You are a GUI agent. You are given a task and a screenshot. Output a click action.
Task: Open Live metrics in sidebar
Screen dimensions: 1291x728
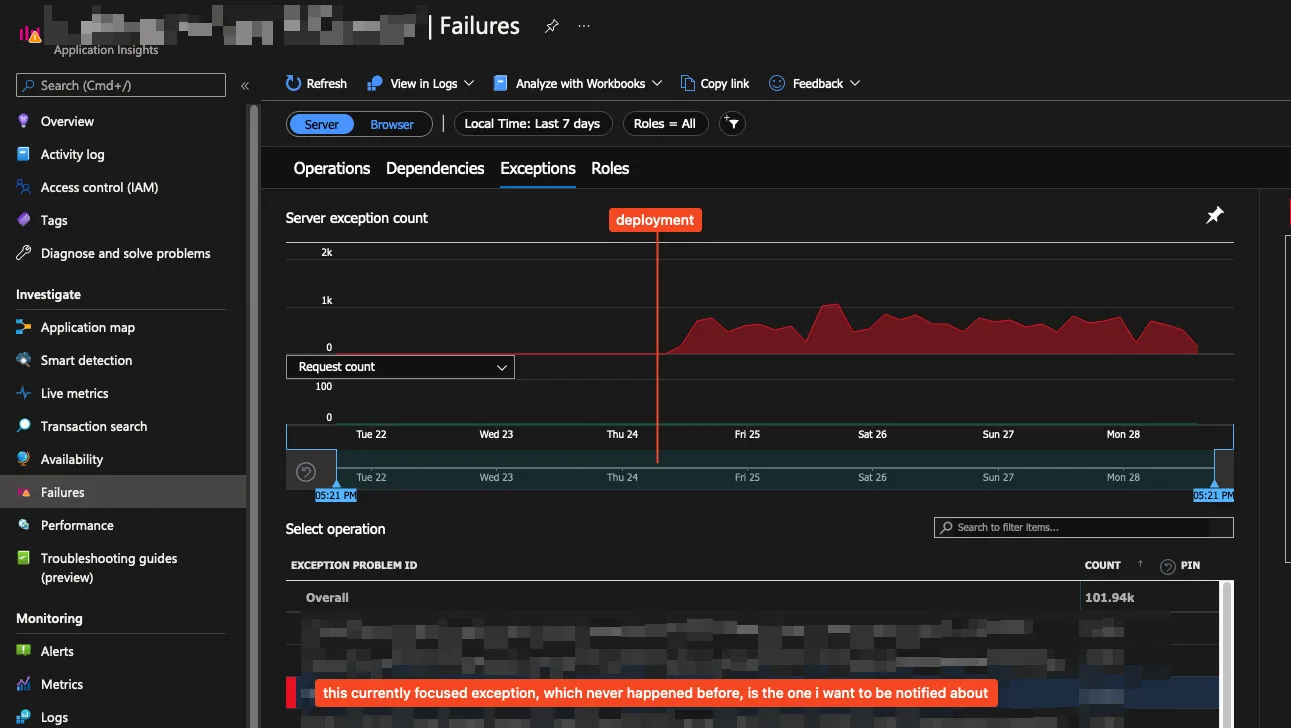click(74, 393)
